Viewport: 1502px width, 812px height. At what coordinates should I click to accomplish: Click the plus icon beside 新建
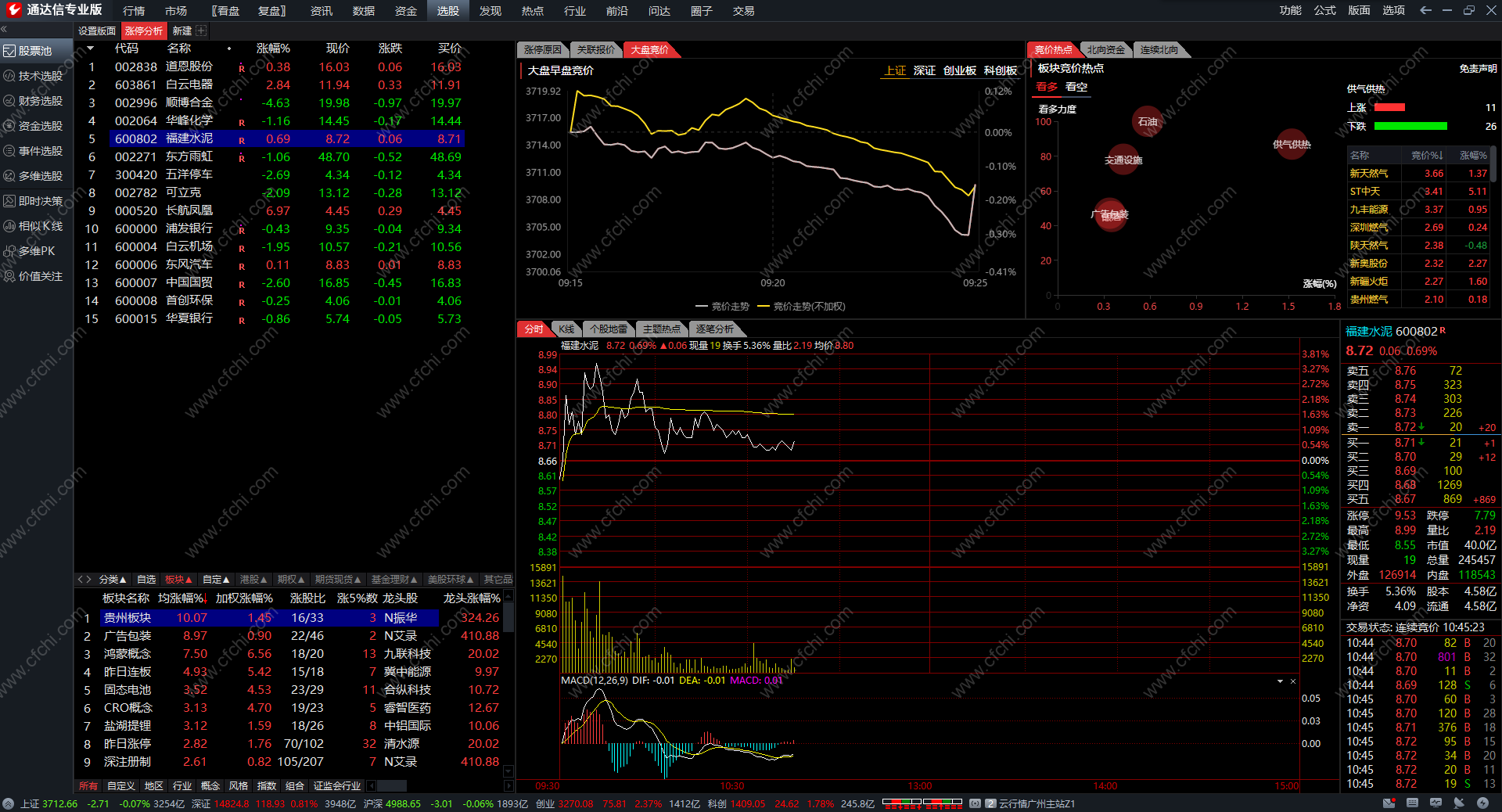point(201,31)
